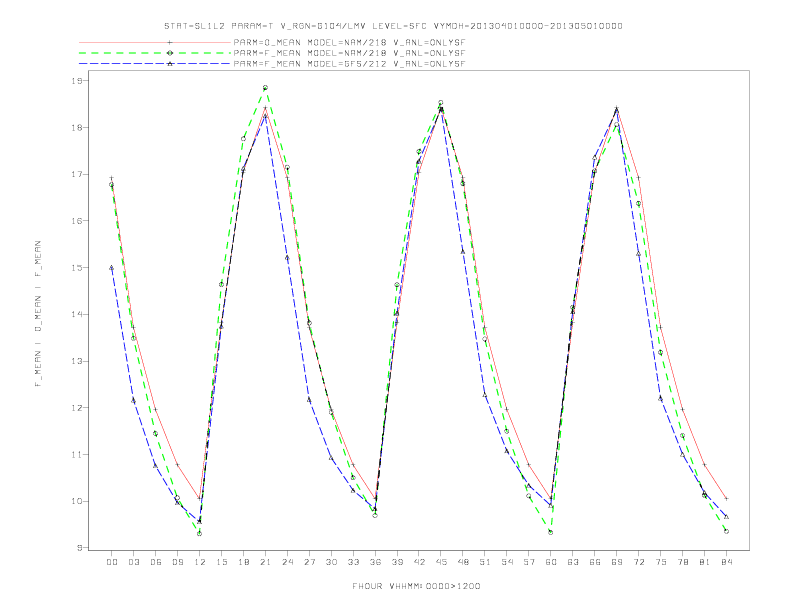Click the green circle minimum at hour 60

coord(551,532)
